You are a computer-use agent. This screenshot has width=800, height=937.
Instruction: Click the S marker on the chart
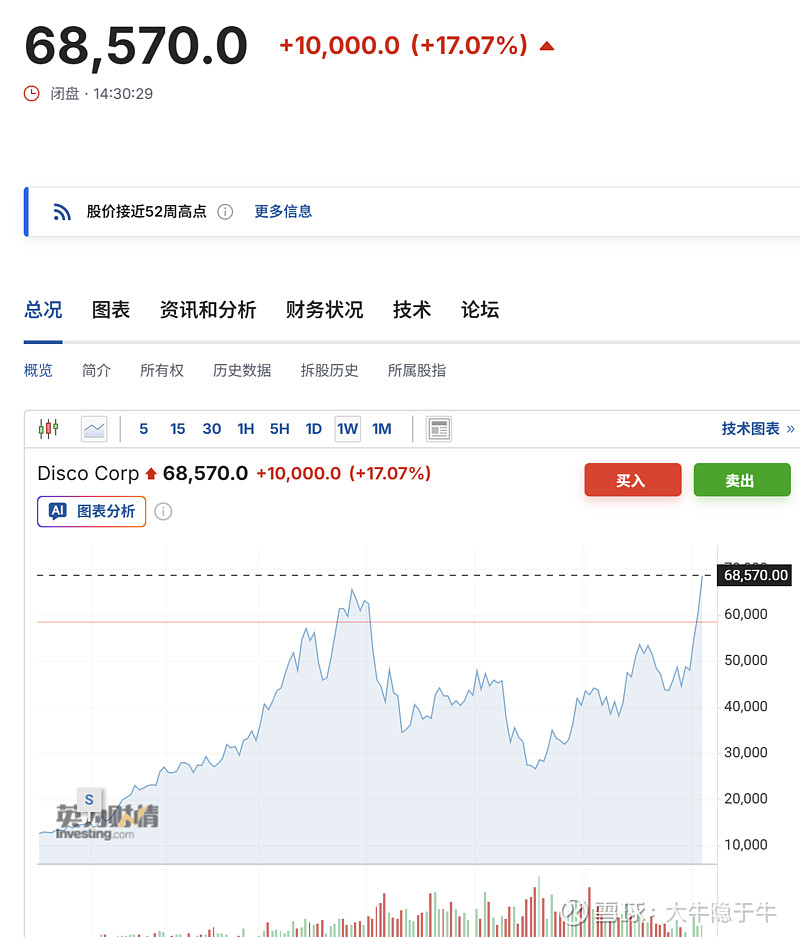pyautogui.click(x=89, y=799)
